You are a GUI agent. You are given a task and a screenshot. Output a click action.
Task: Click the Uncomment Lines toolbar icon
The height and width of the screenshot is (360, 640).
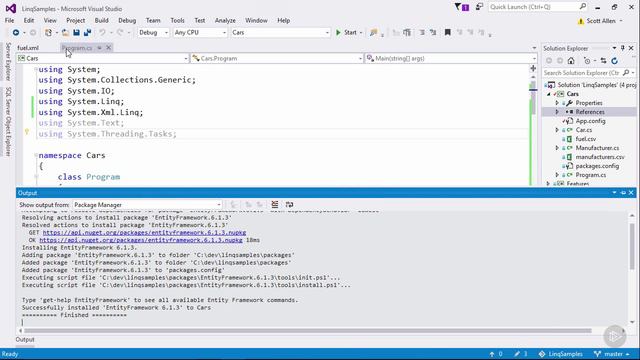433,32
